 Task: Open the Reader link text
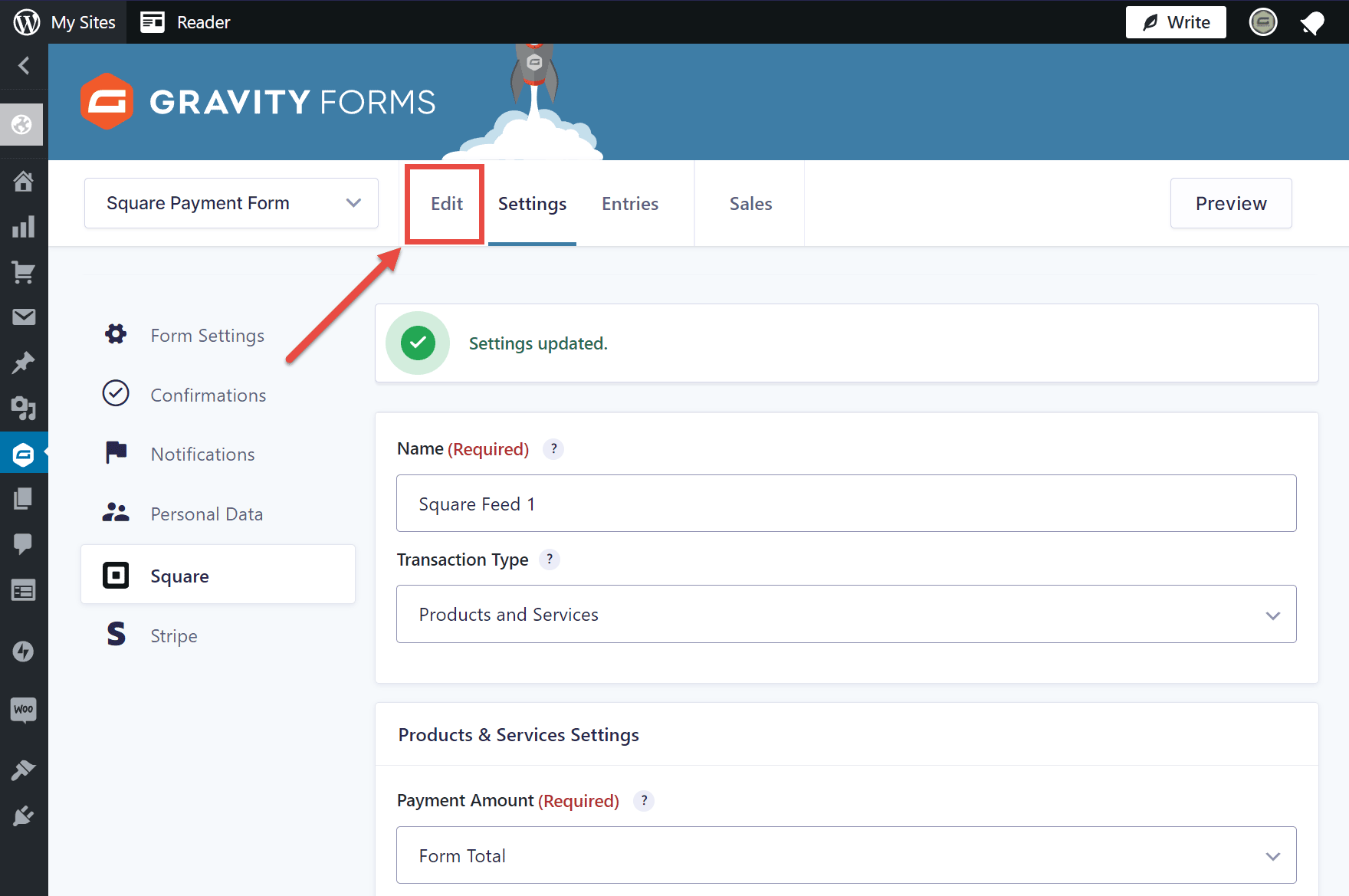point(203,22)
